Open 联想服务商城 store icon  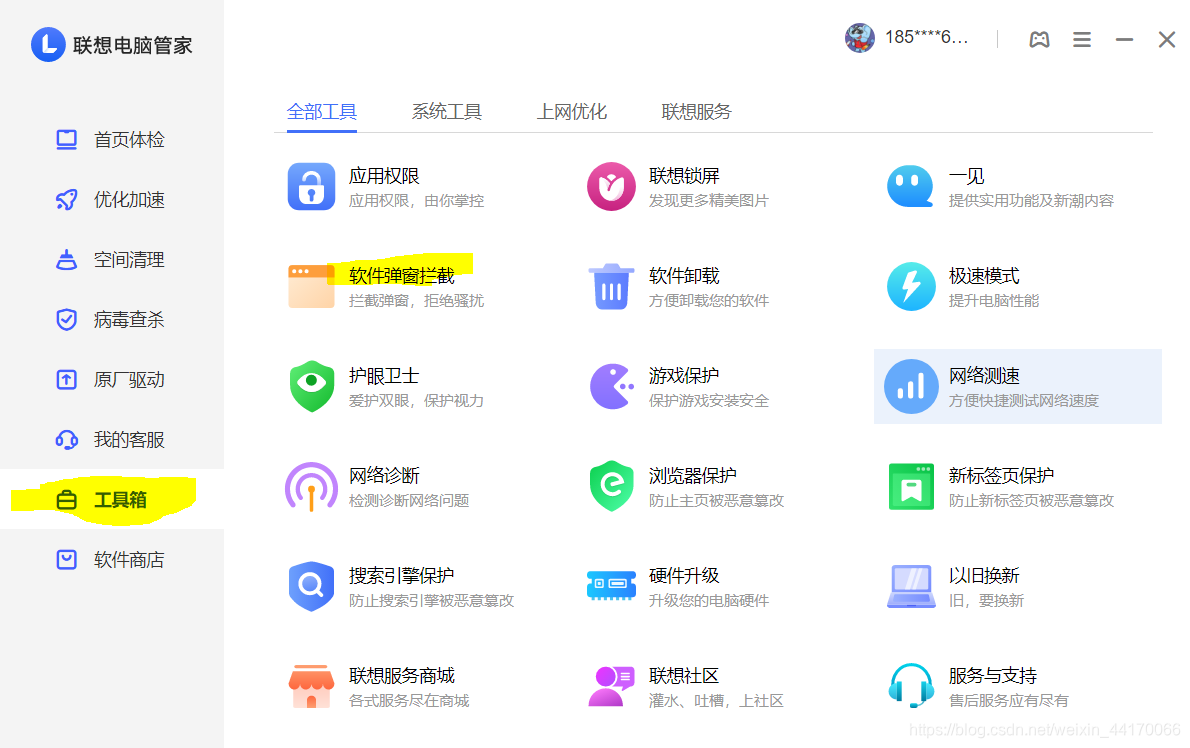coord(311,687)
